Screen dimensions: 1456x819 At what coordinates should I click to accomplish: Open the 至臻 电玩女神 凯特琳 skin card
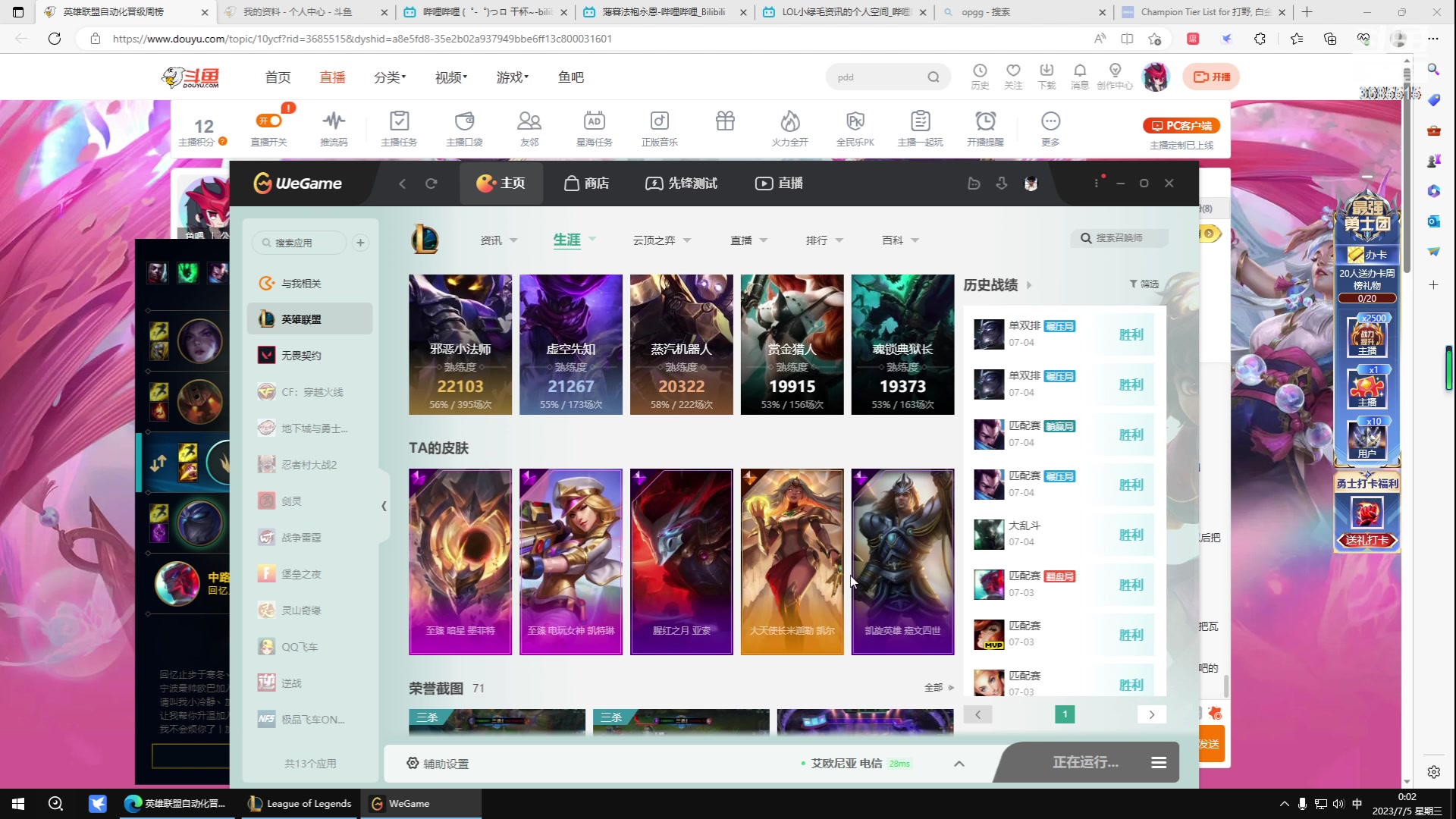(571, 561)
